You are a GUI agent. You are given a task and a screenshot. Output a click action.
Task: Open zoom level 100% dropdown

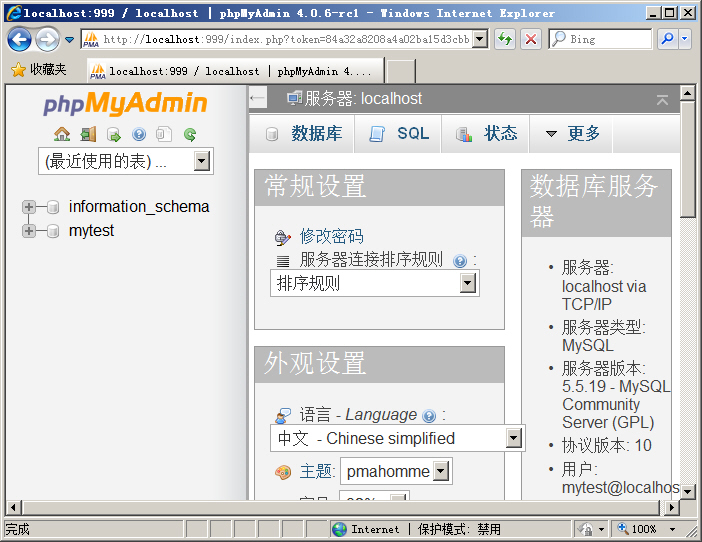[x=672, y=529]
